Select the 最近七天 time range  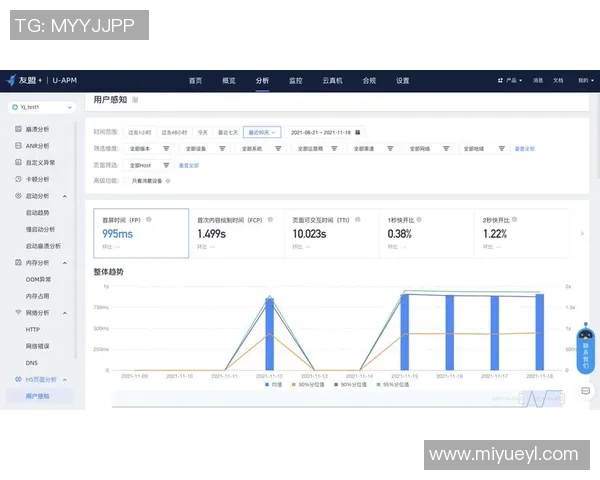coord(228,132)
